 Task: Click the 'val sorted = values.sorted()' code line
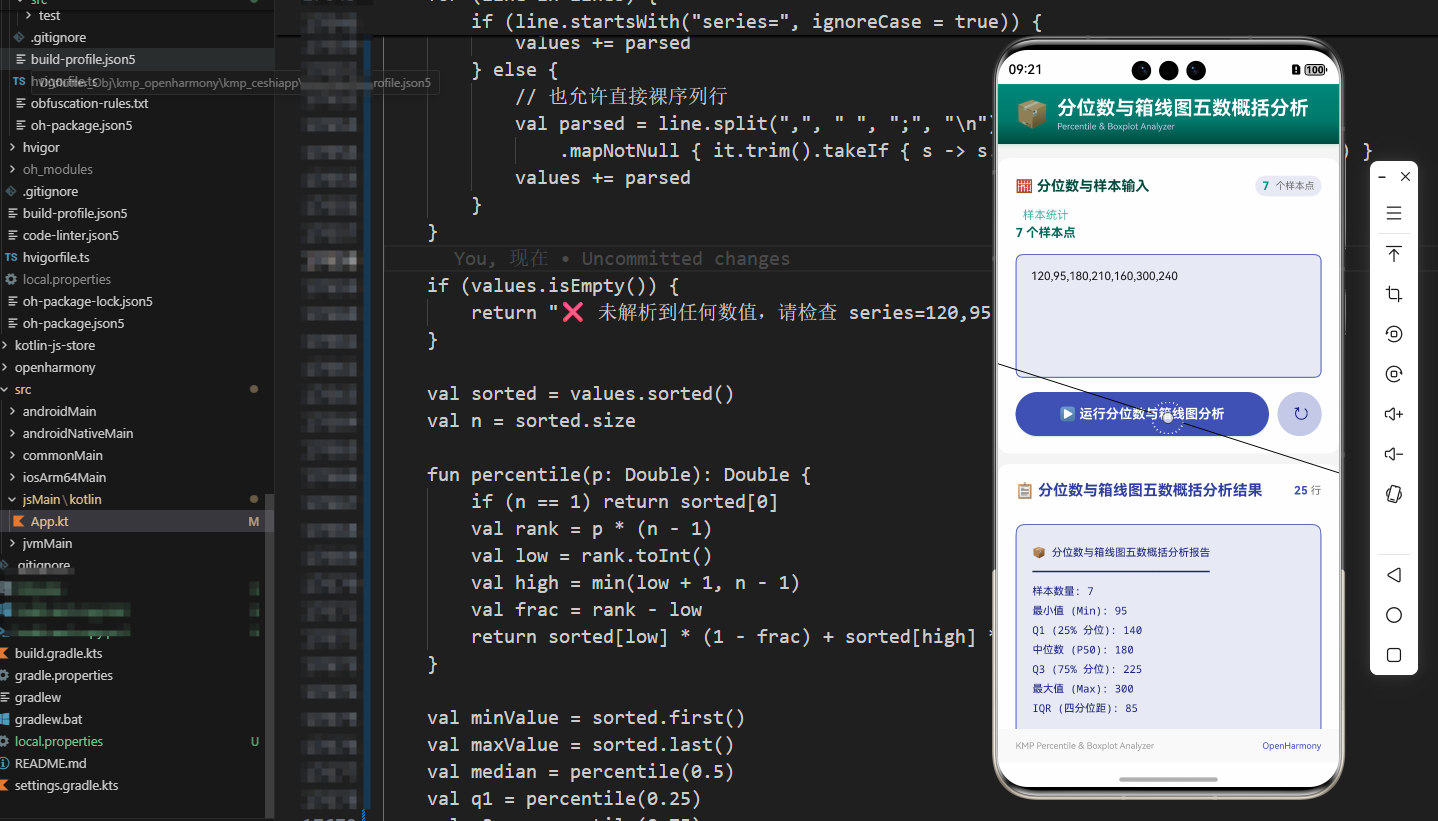[581, 394]
